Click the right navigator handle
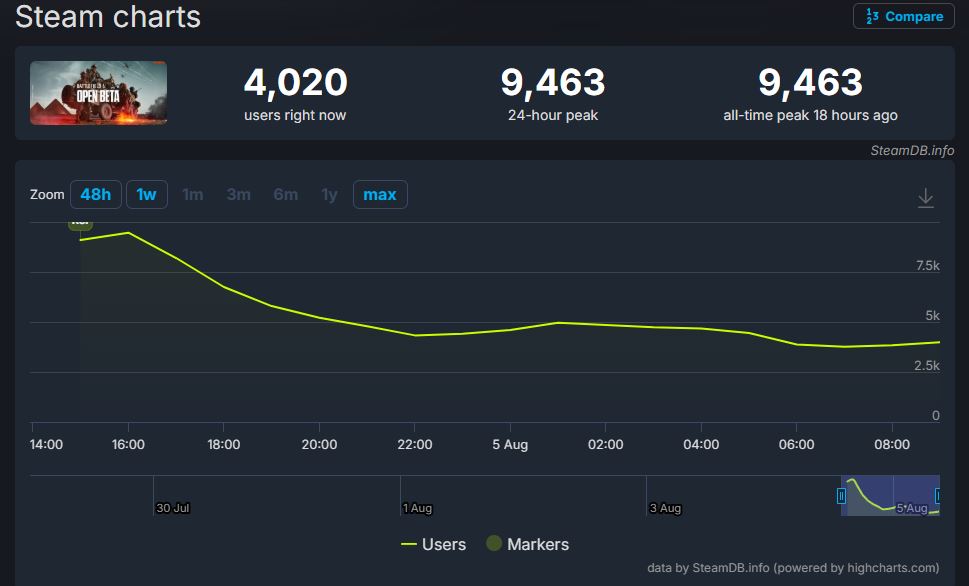 tap(937, 496)
